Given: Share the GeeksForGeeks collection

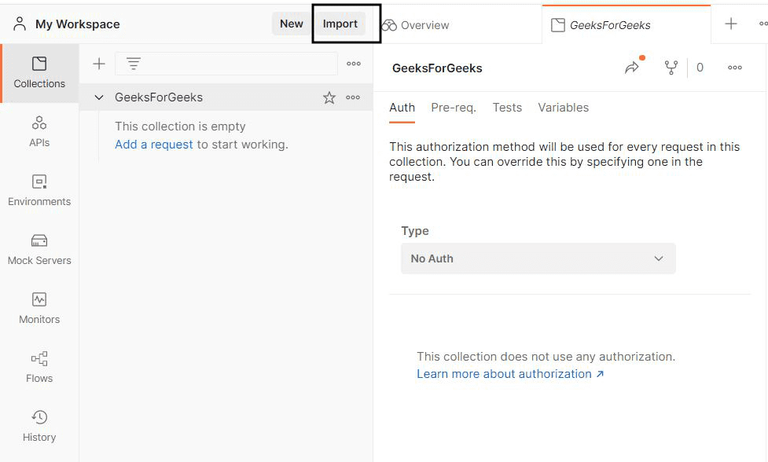Looking at the screenshot, I should (632, 68).
